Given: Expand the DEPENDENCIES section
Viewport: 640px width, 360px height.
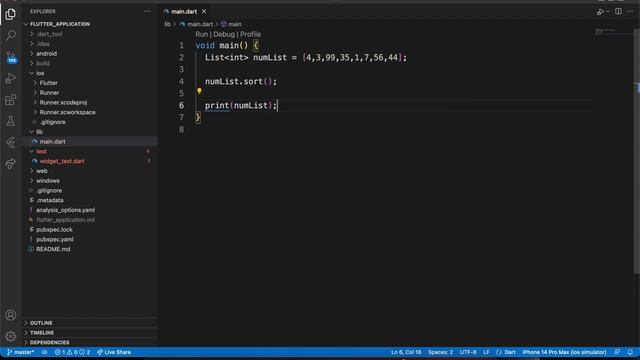Looking at the screenshot, I should coord(49,342).
